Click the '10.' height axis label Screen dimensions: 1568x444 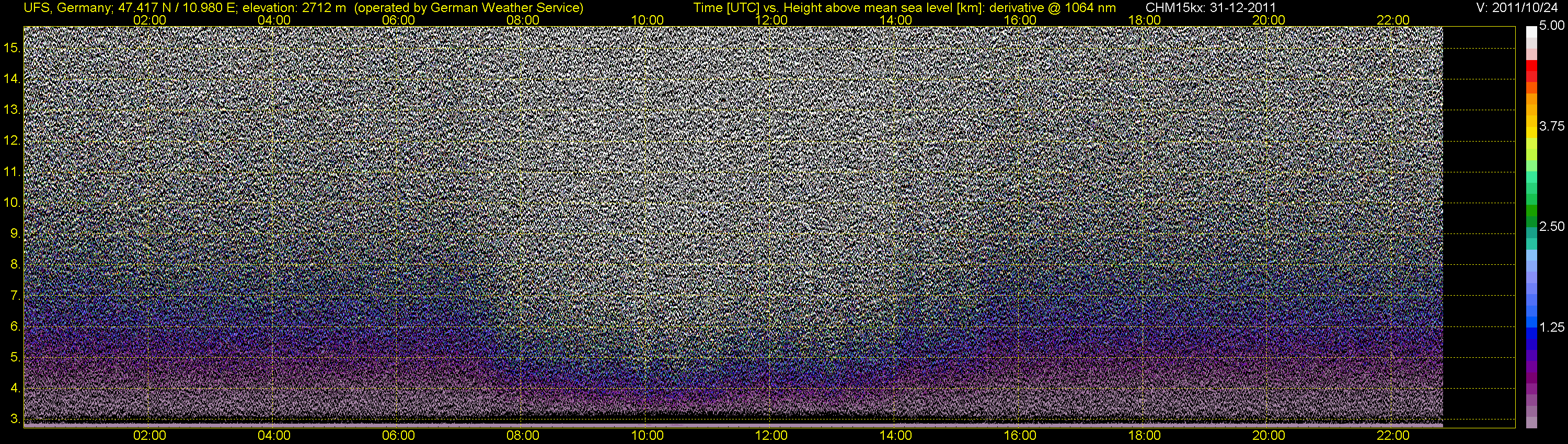[12, 203]
